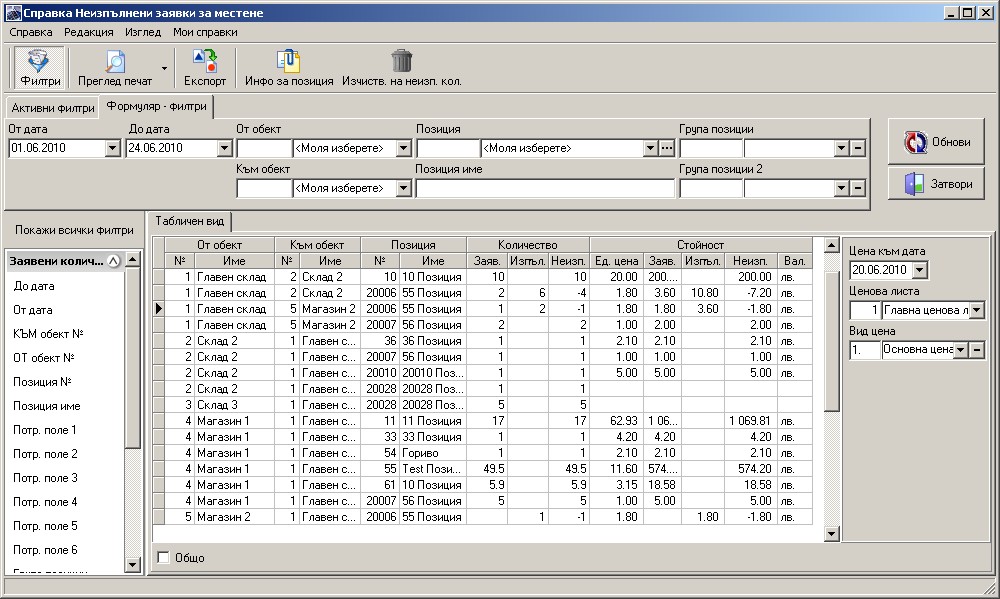Open the Преглед печат dropdown arrow
1000x599 pixels.
coord(164,68)
